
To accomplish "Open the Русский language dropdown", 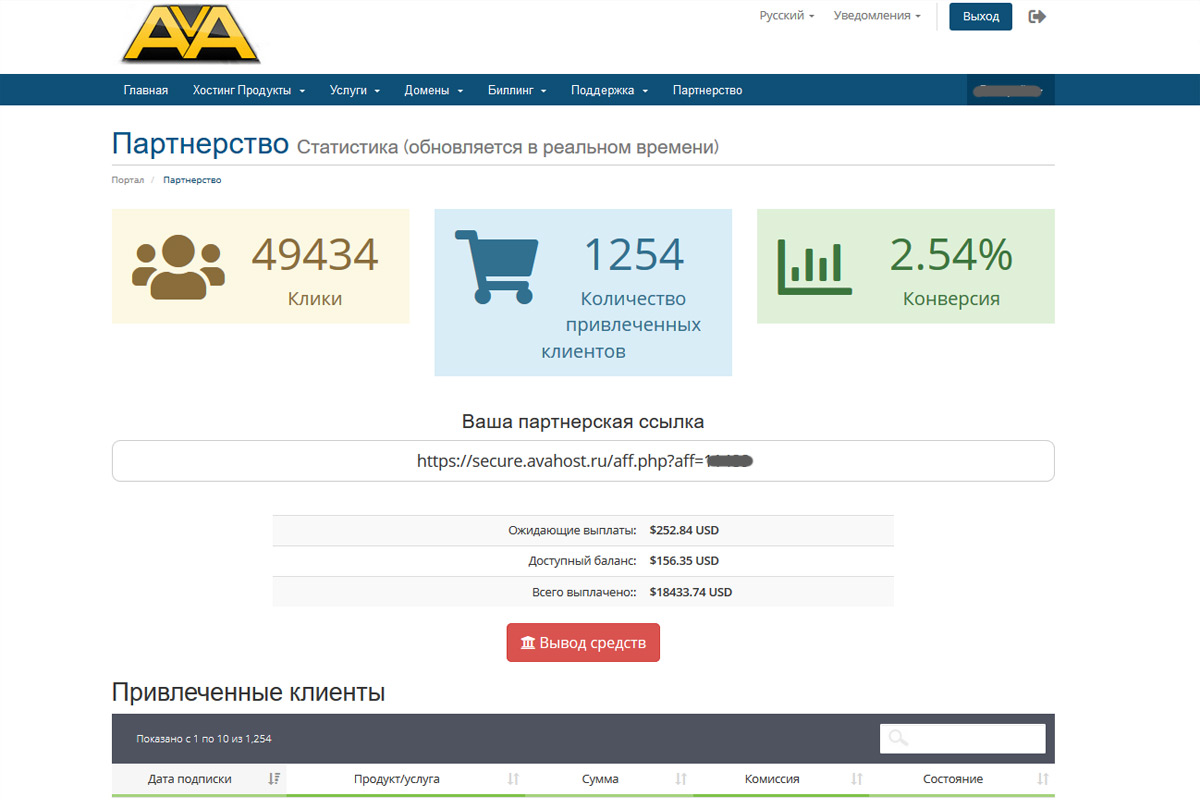I will [x=787, y=16].
